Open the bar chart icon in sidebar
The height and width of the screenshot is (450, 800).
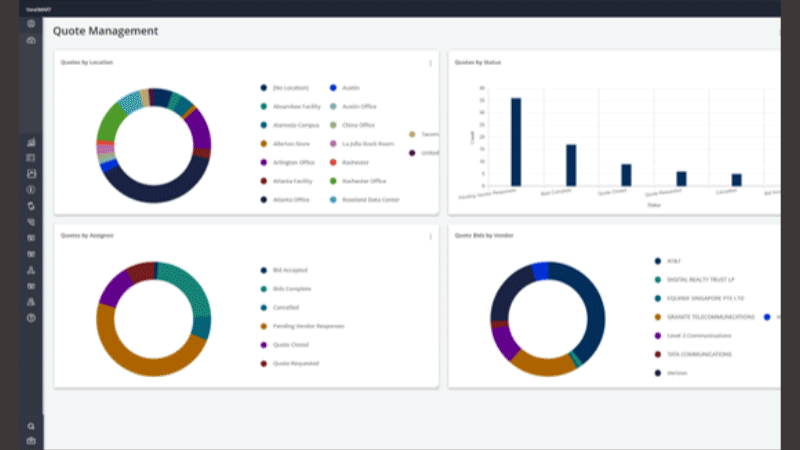click(x=31, y=142)
